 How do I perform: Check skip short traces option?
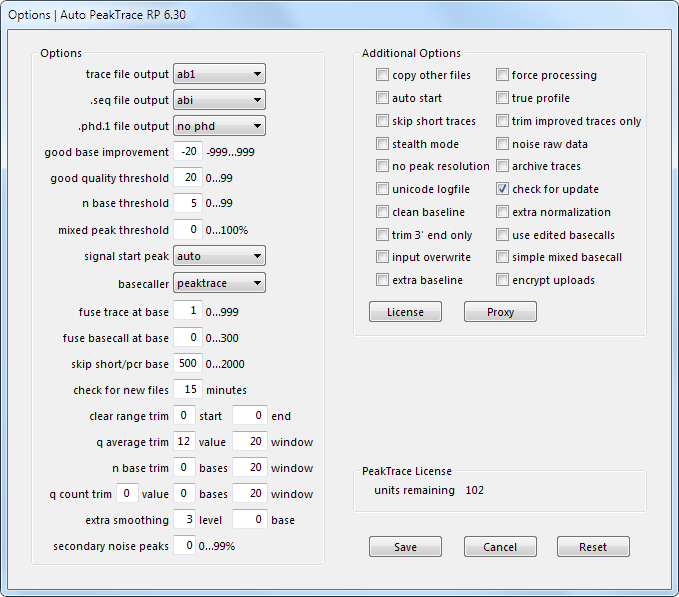[382, 120]
